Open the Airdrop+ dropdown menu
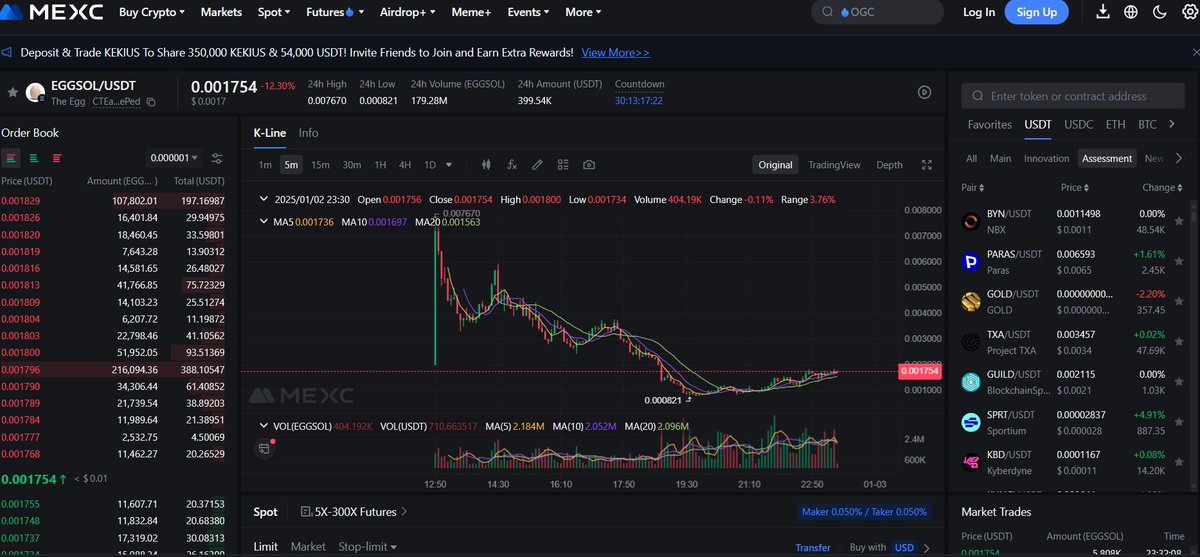The height and width of the screenshot is (557, 1200). click(410, 12)
